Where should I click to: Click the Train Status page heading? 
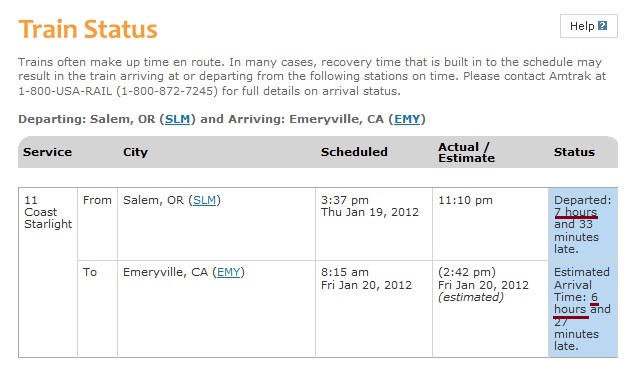88,29
